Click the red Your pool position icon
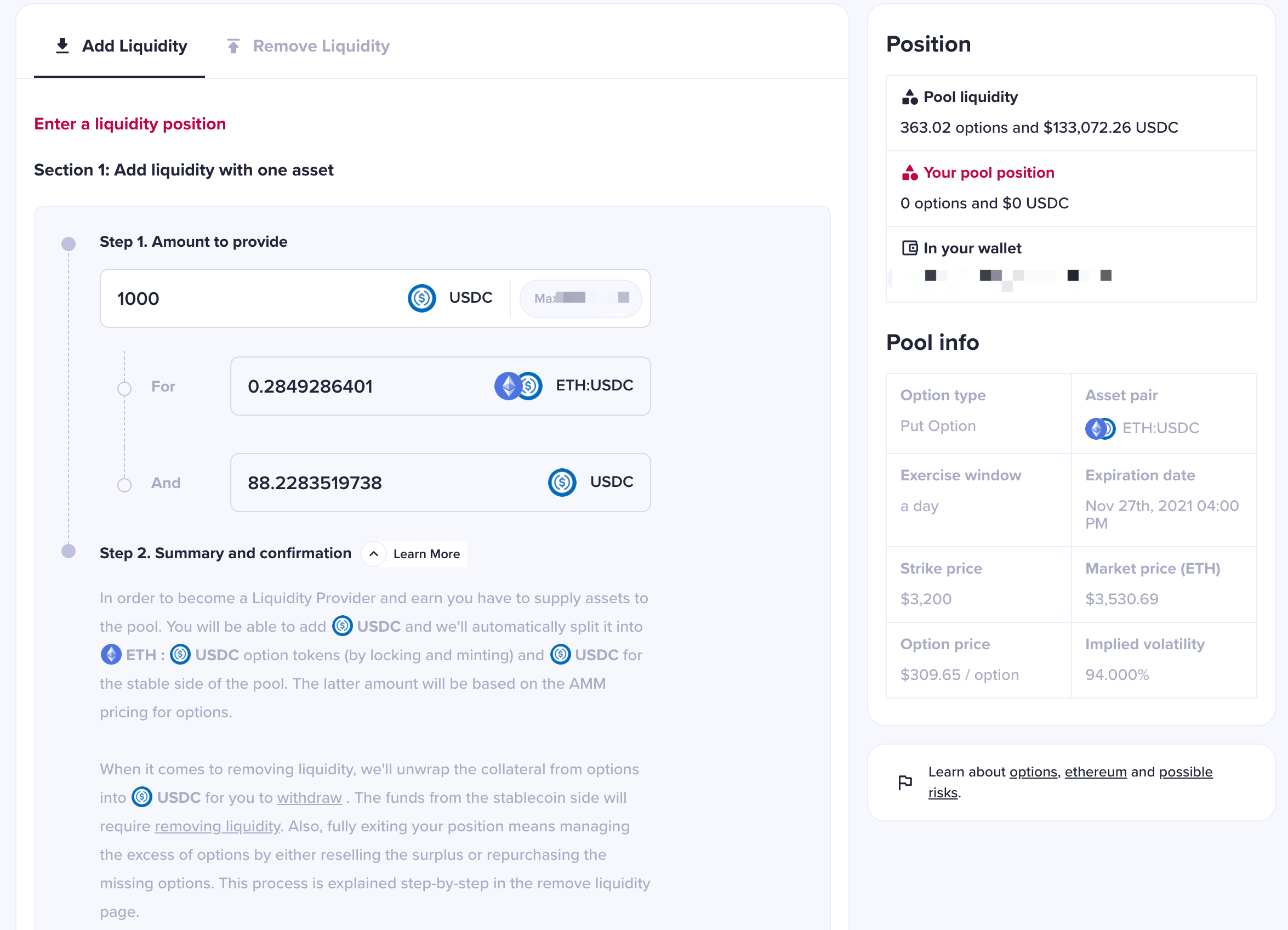Image resolution: width=1288 pixels, height=930 pixels. click(909, 173)
